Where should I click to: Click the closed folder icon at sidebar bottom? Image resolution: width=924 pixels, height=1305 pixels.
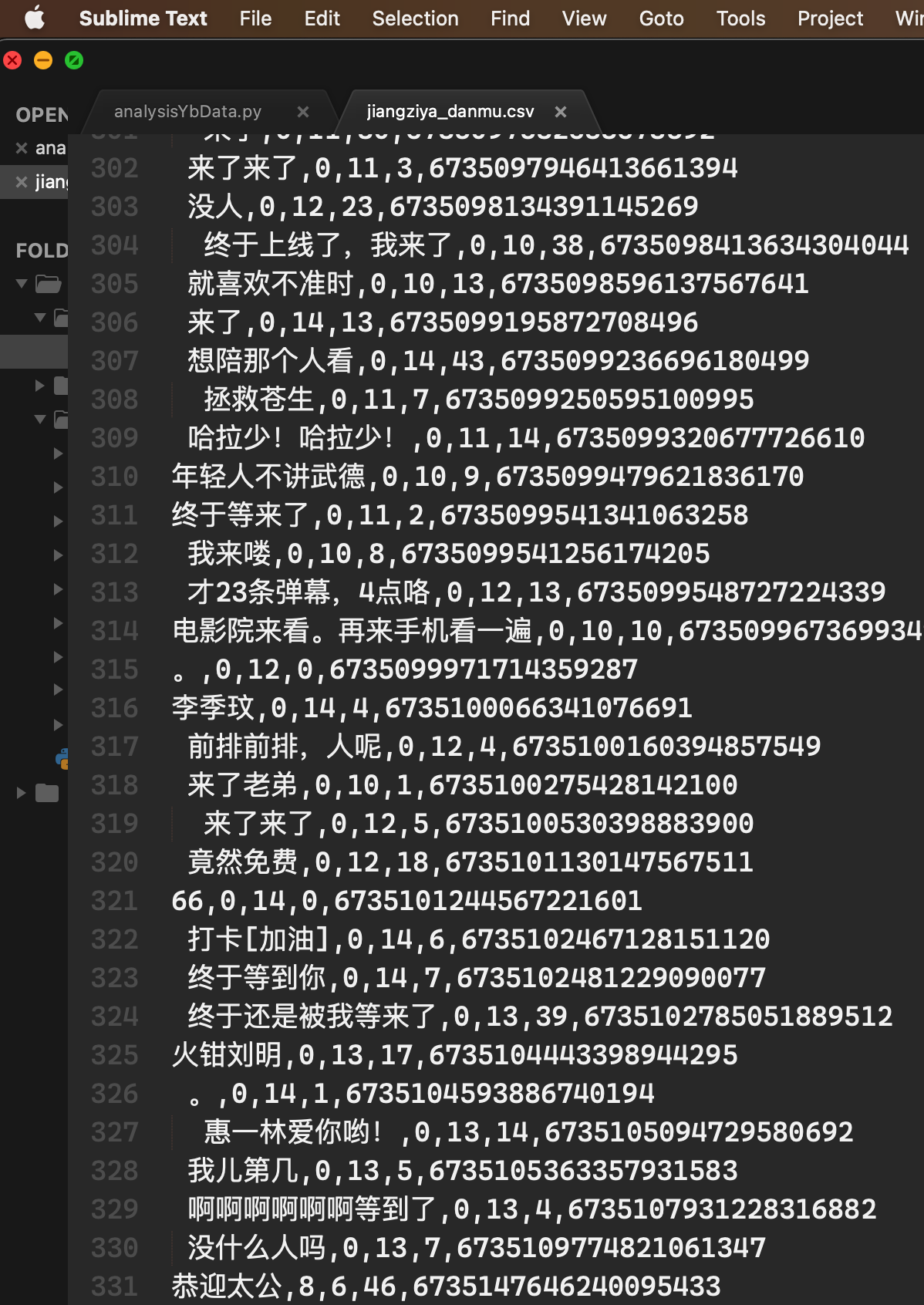[x=47, y=793]
